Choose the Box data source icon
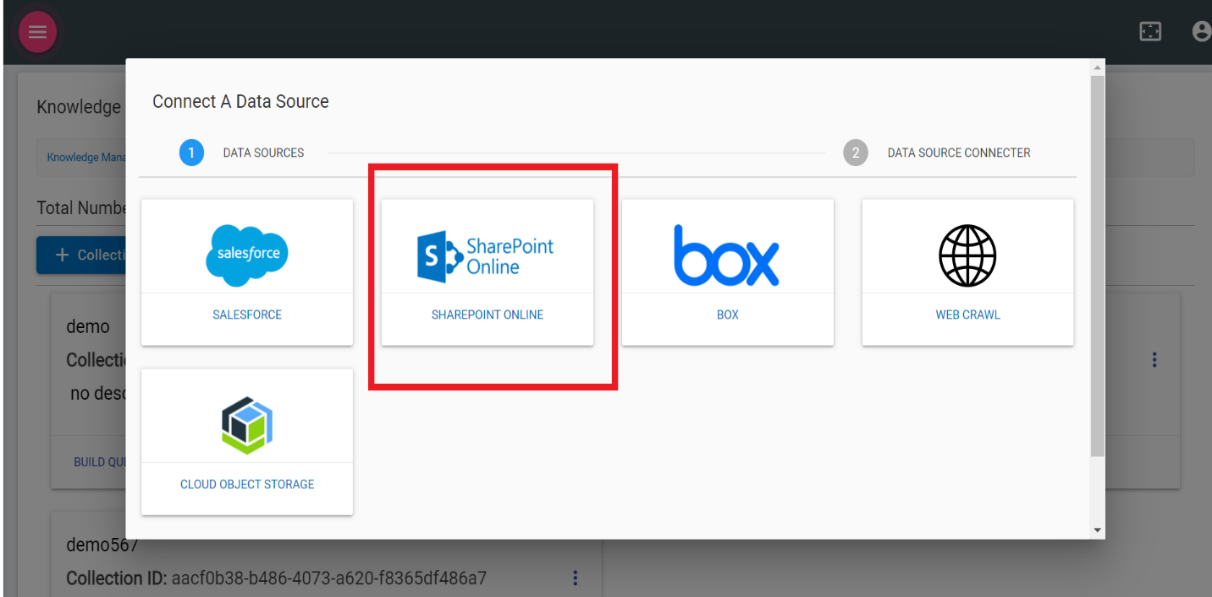Viewport: 1212px width, 597px height. (727, 255)
